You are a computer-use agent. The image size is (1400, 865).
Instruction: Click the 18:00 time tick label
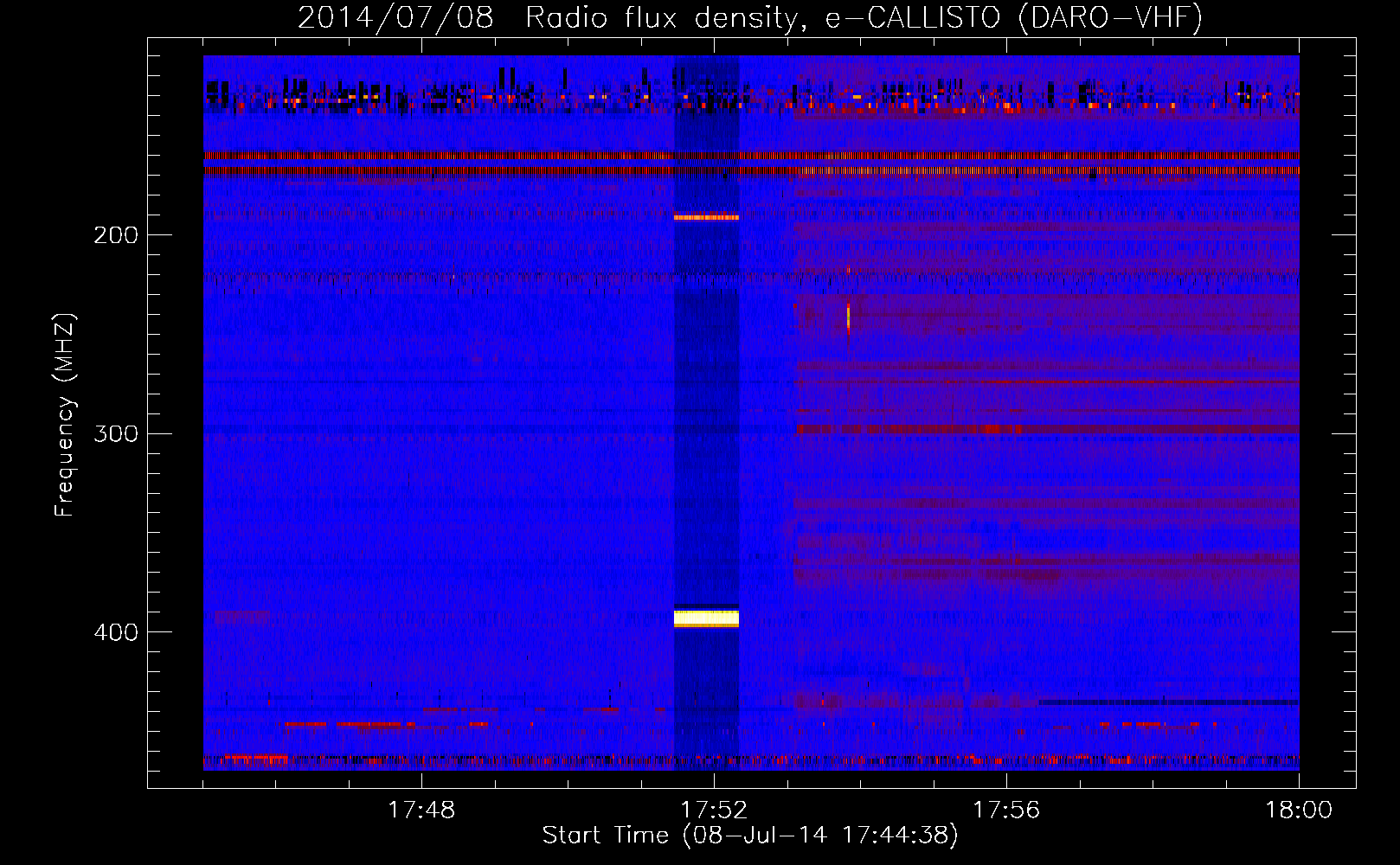(x=1299, y=811)
